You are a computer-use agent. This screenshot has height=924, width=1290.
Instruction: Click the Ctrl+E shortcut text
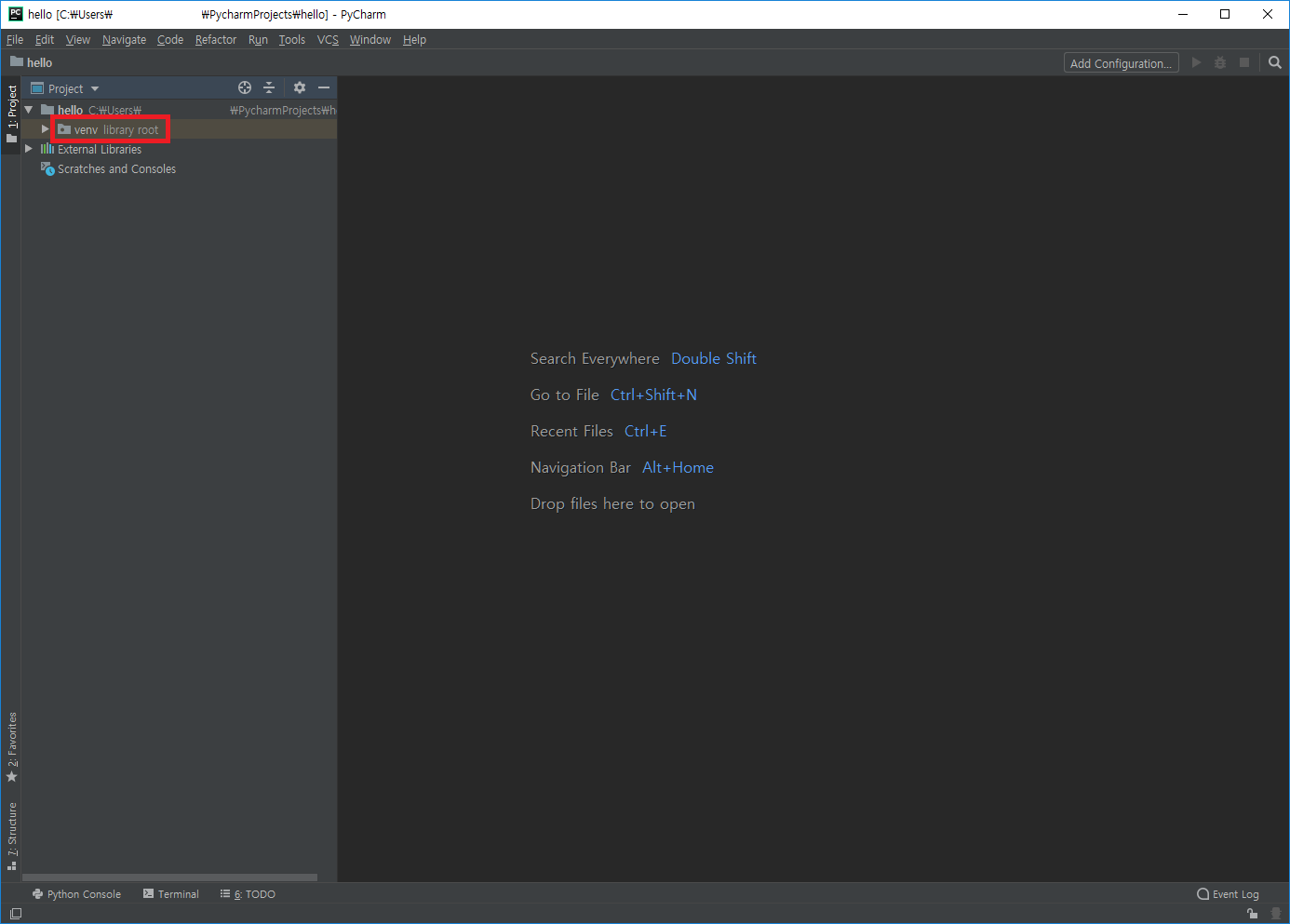coord(646,431)
